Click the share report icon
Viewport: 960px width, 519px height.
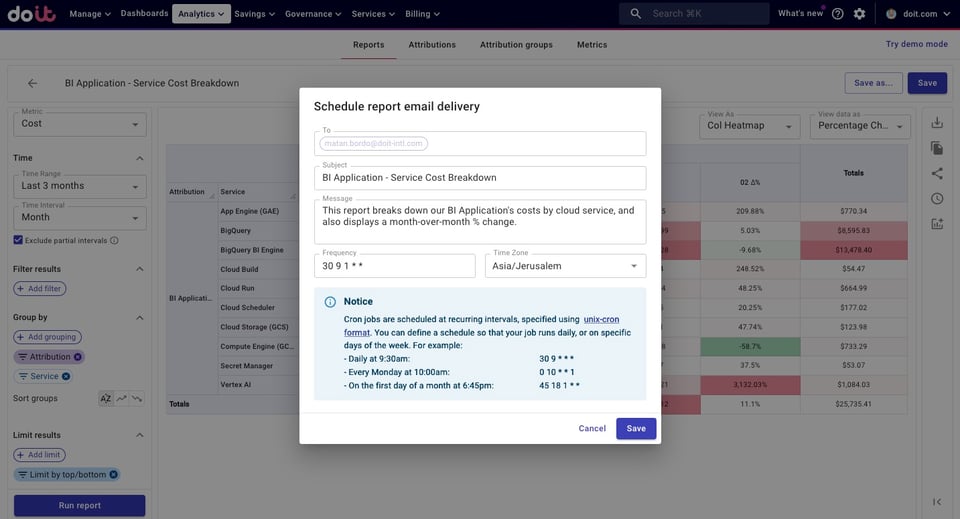pos(937,174)
